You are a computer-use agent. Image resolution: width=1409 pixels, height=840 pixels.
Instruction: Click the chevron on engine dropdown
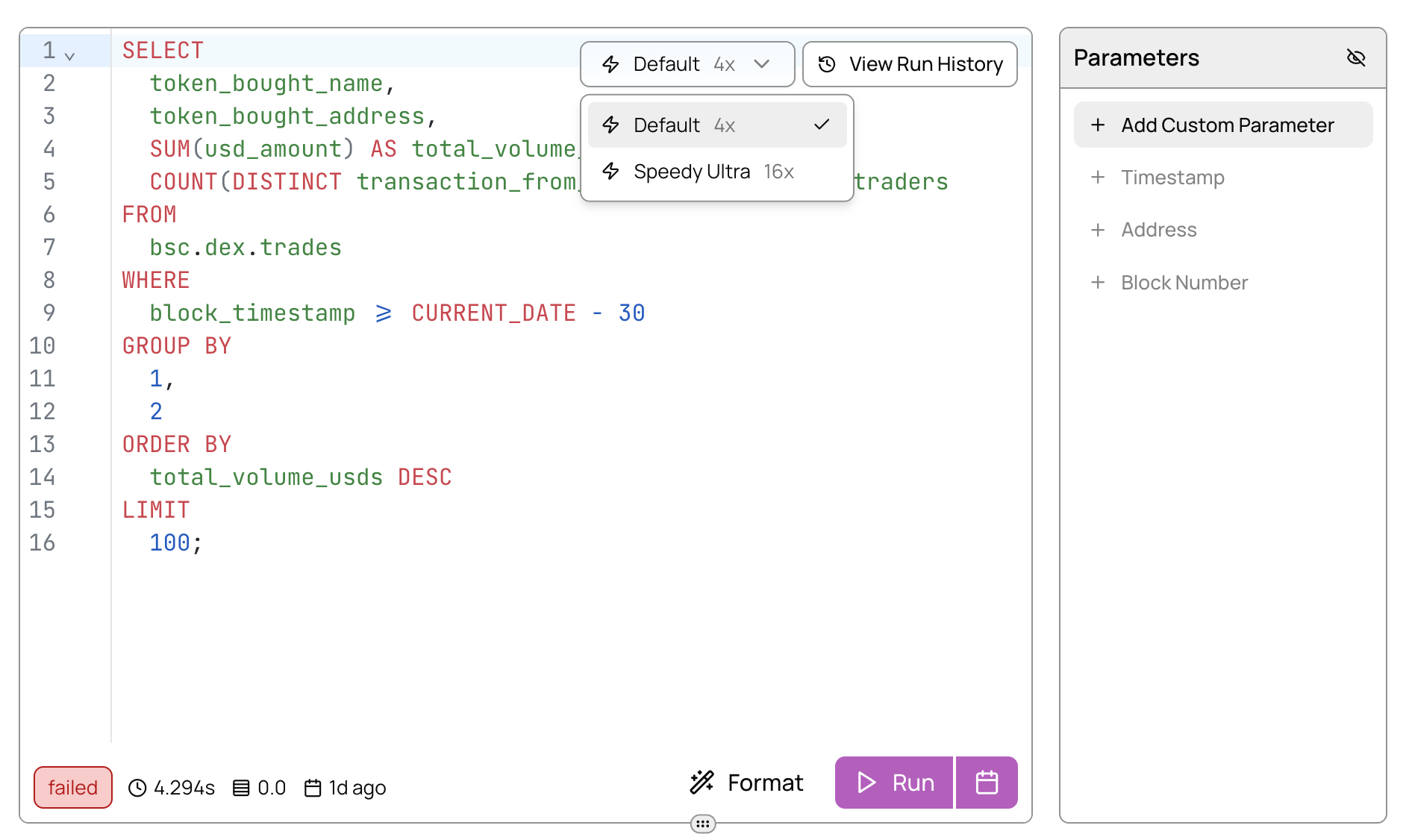click(761, 64)
